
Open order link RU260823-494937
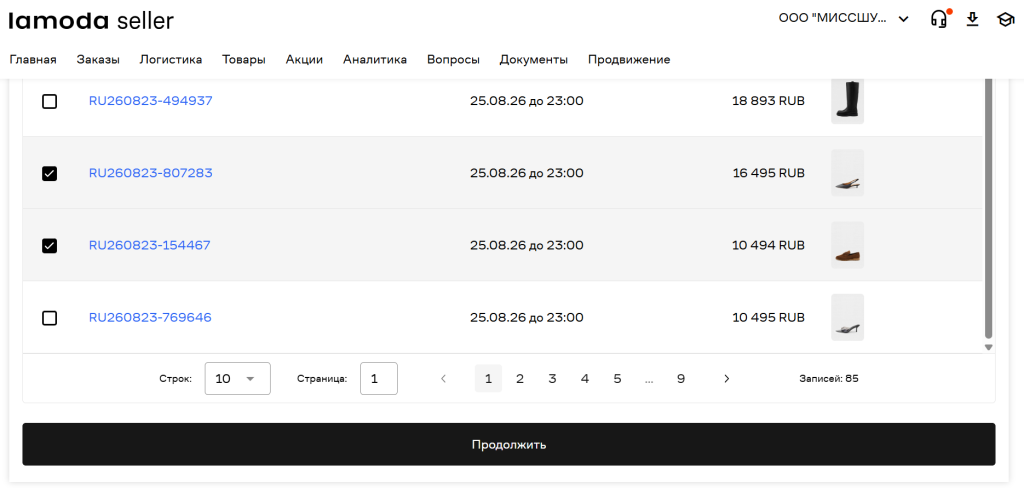point(151,101)
